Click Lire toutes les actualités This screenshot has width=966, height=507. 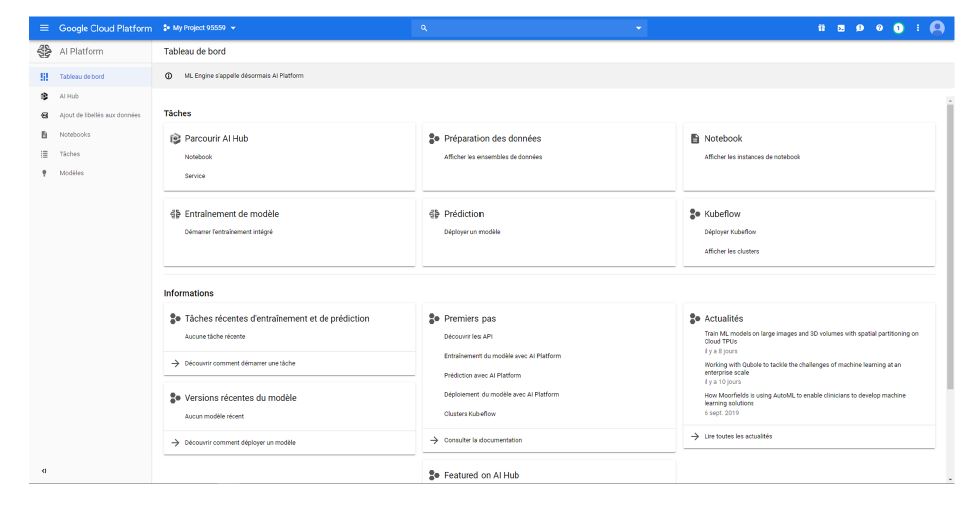pyautogui.click(x=738, y=436)
